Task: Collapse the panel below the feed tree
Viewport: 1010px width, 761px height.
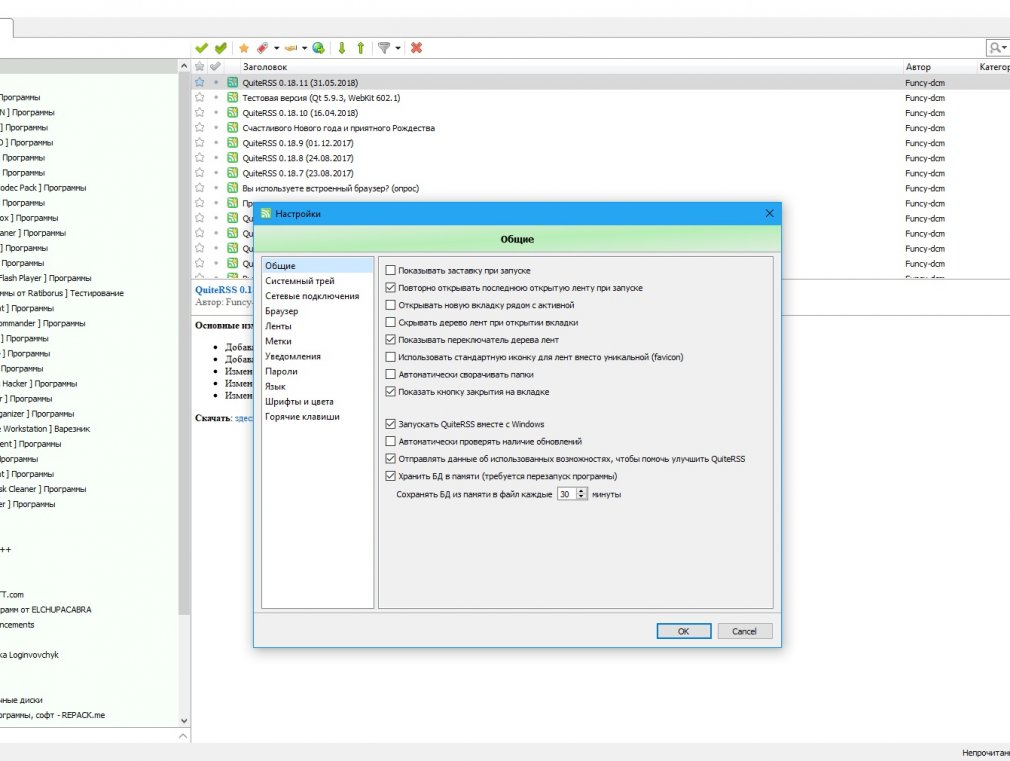Action: pyautogui.click(x=184, y=735)
